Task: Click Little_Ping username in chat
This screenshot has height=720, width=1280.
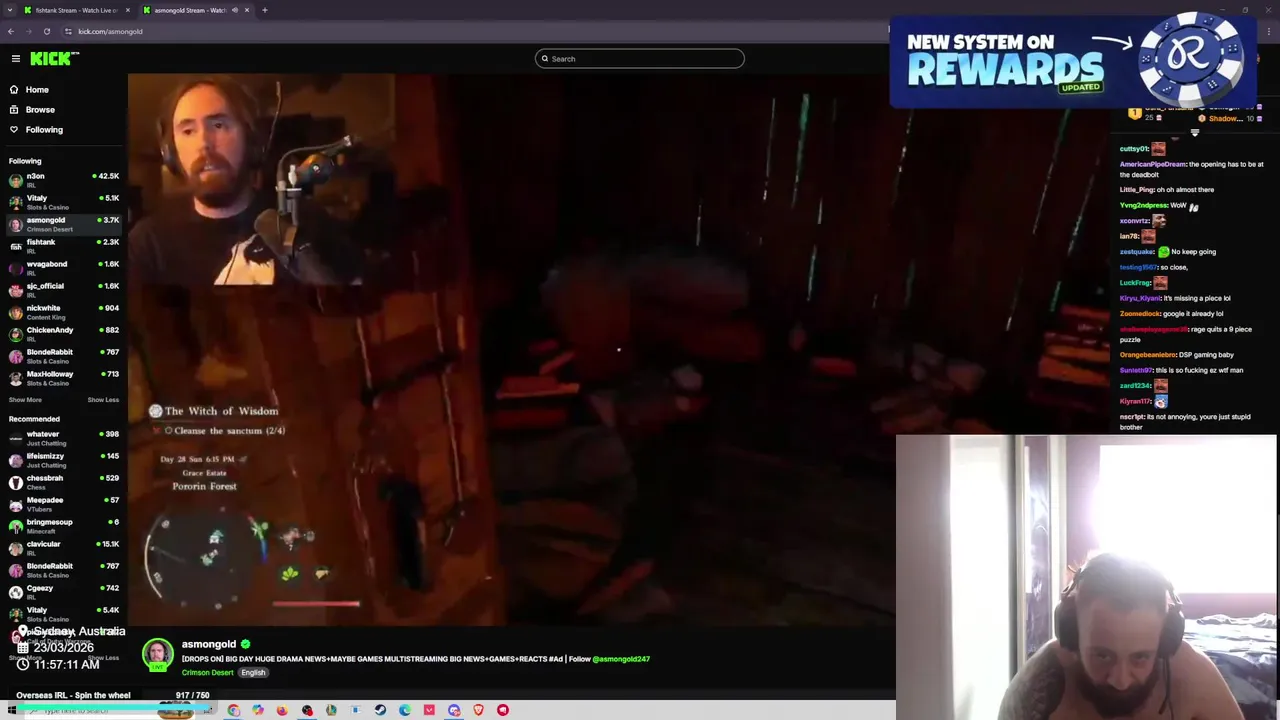Action: (1137, 190)
